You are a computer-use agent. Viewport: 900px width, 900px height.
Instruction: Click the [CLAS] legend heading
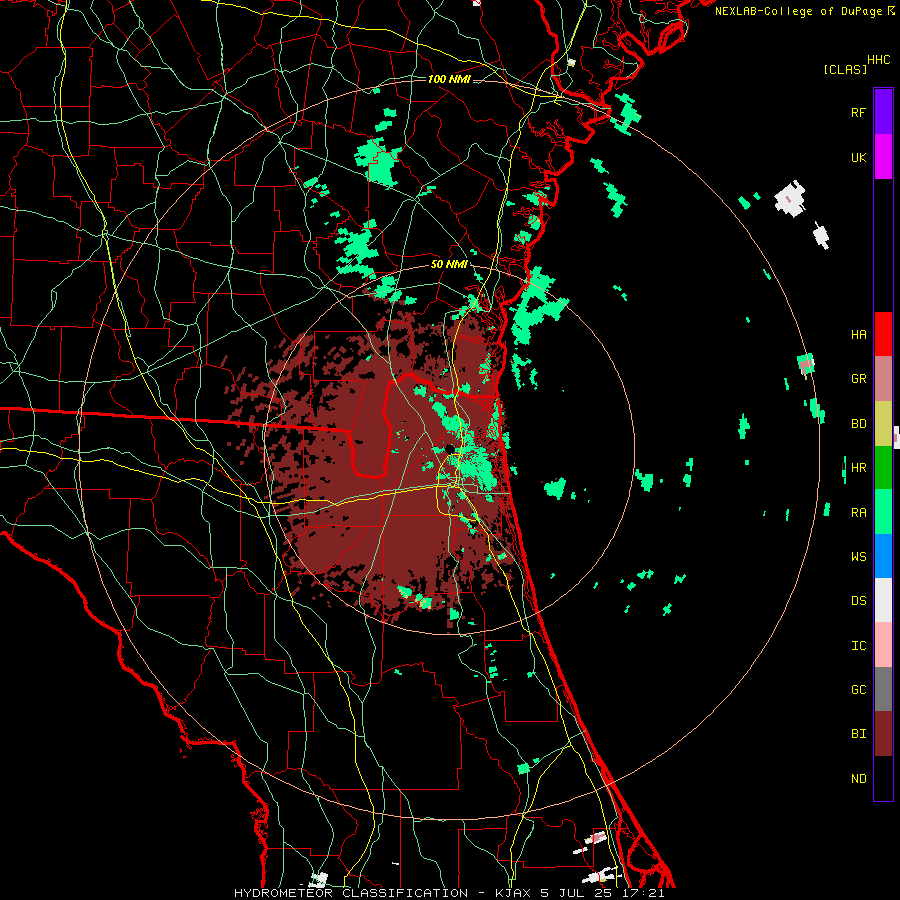coord(845,69)
